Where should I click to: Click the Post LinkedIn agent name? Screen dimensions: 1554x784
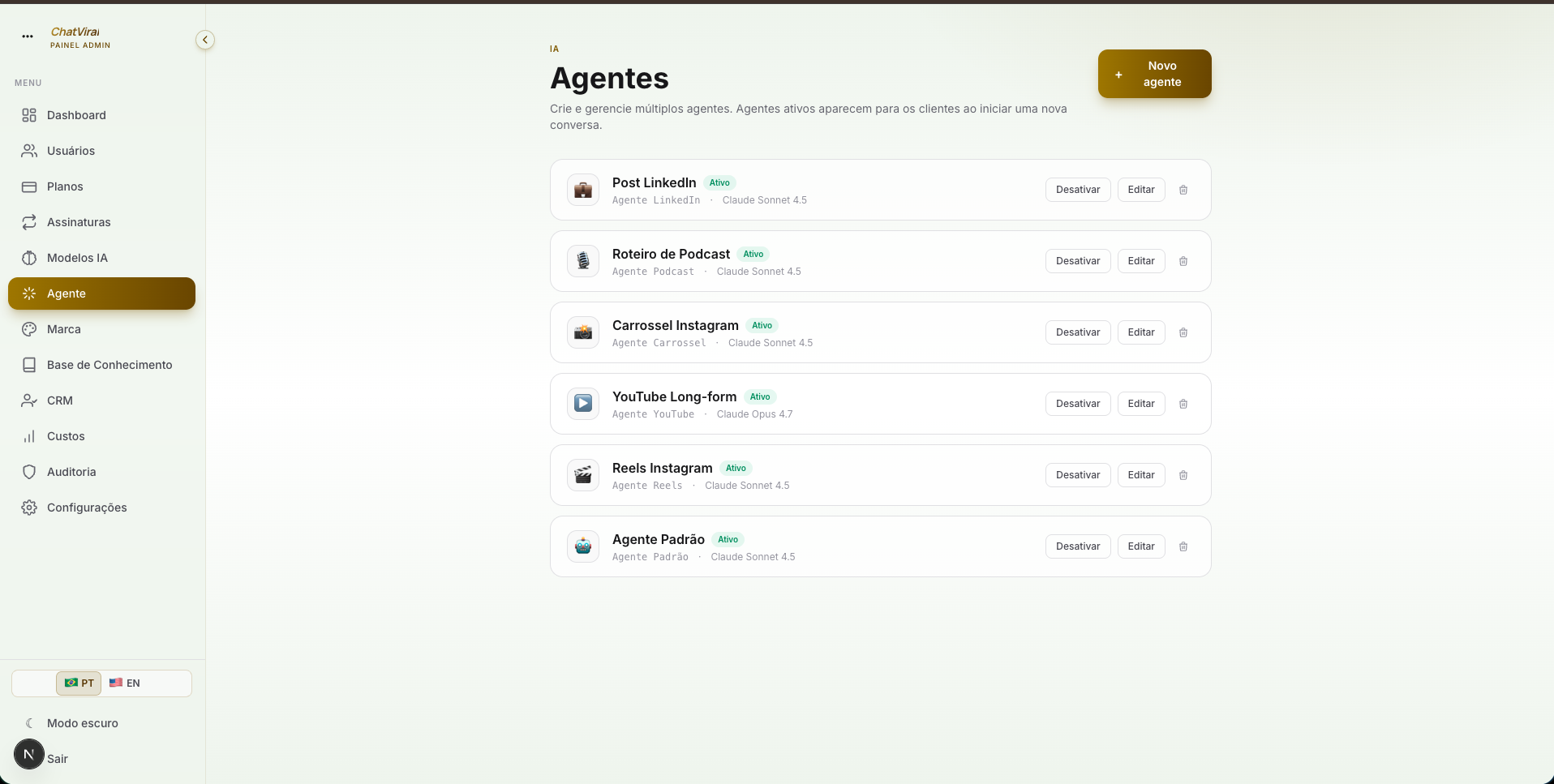coord(655,182)
